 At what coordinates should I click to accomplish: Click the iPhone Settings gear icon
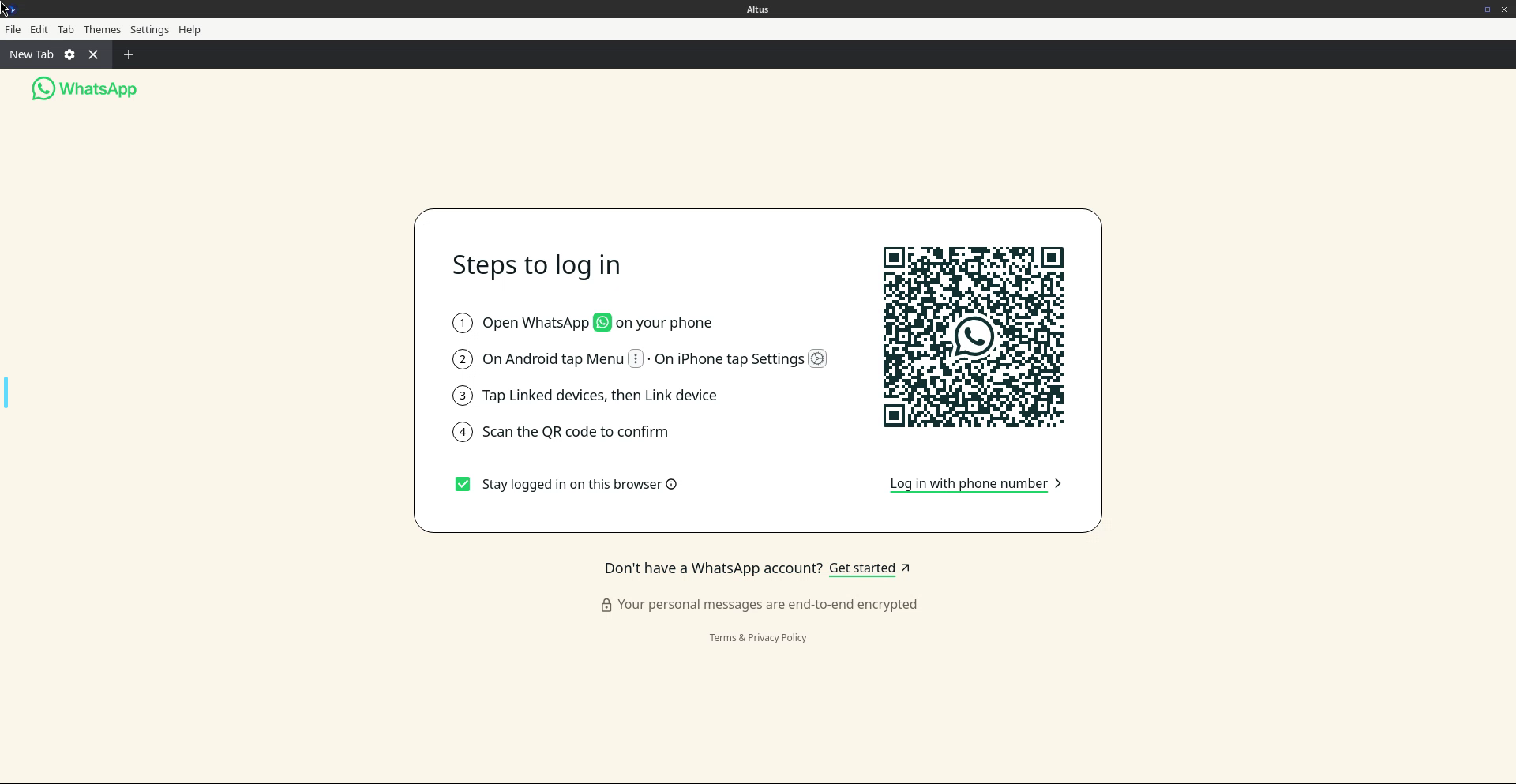pos(817,358)
